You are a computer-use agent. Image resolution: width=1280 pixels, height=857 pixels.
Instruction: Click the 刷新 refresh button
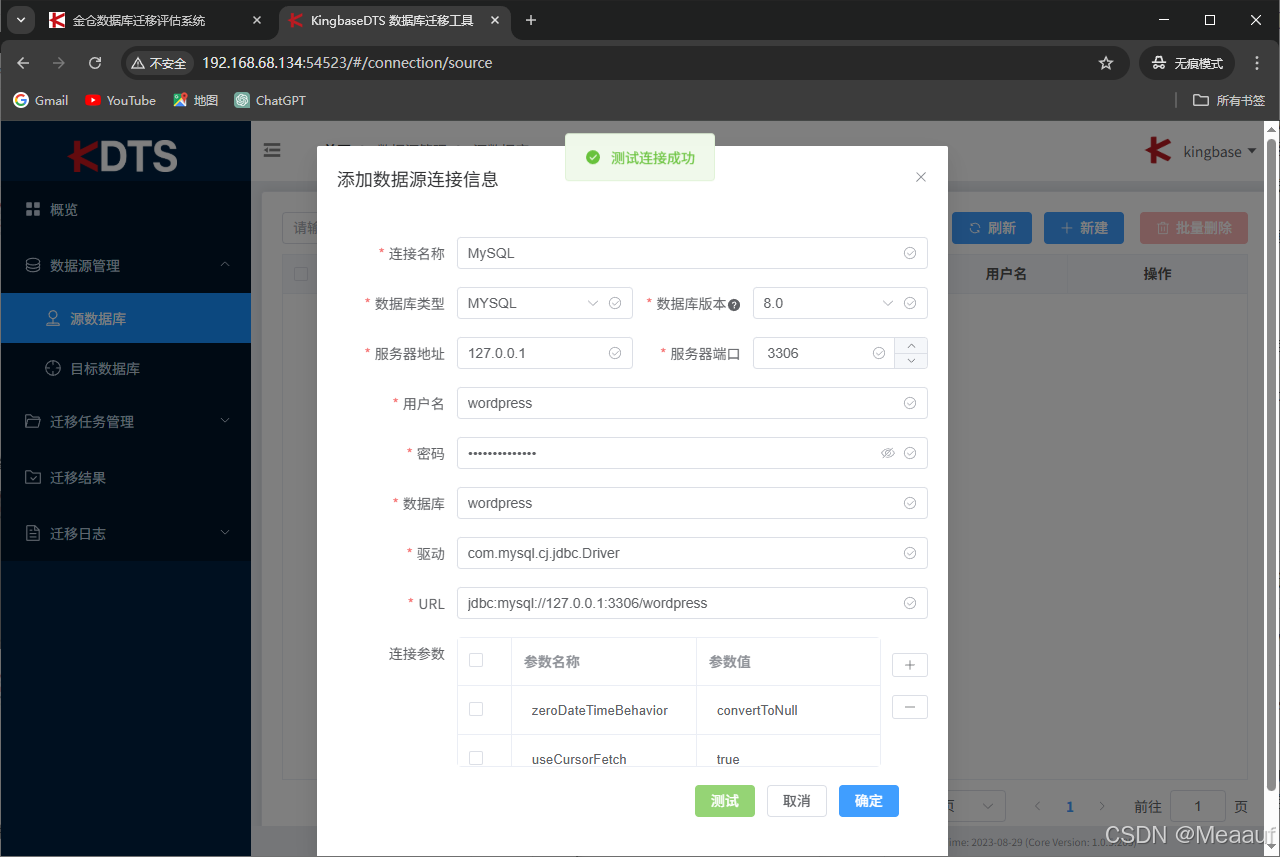coord(992,228)
